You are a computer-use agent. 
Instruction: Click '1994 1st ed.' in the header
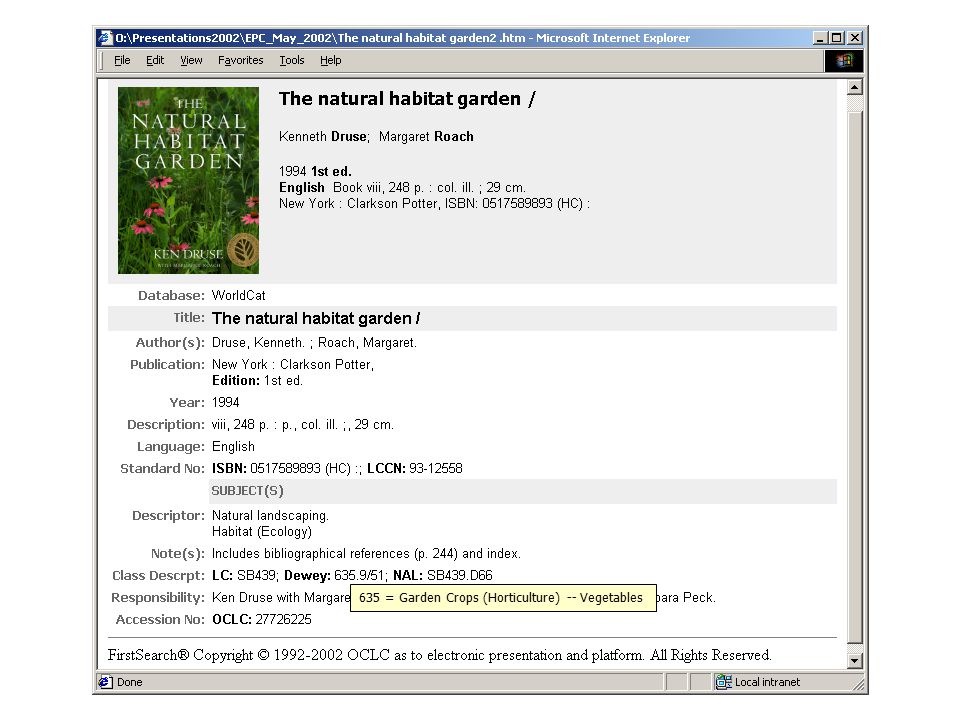click(315, 171)
